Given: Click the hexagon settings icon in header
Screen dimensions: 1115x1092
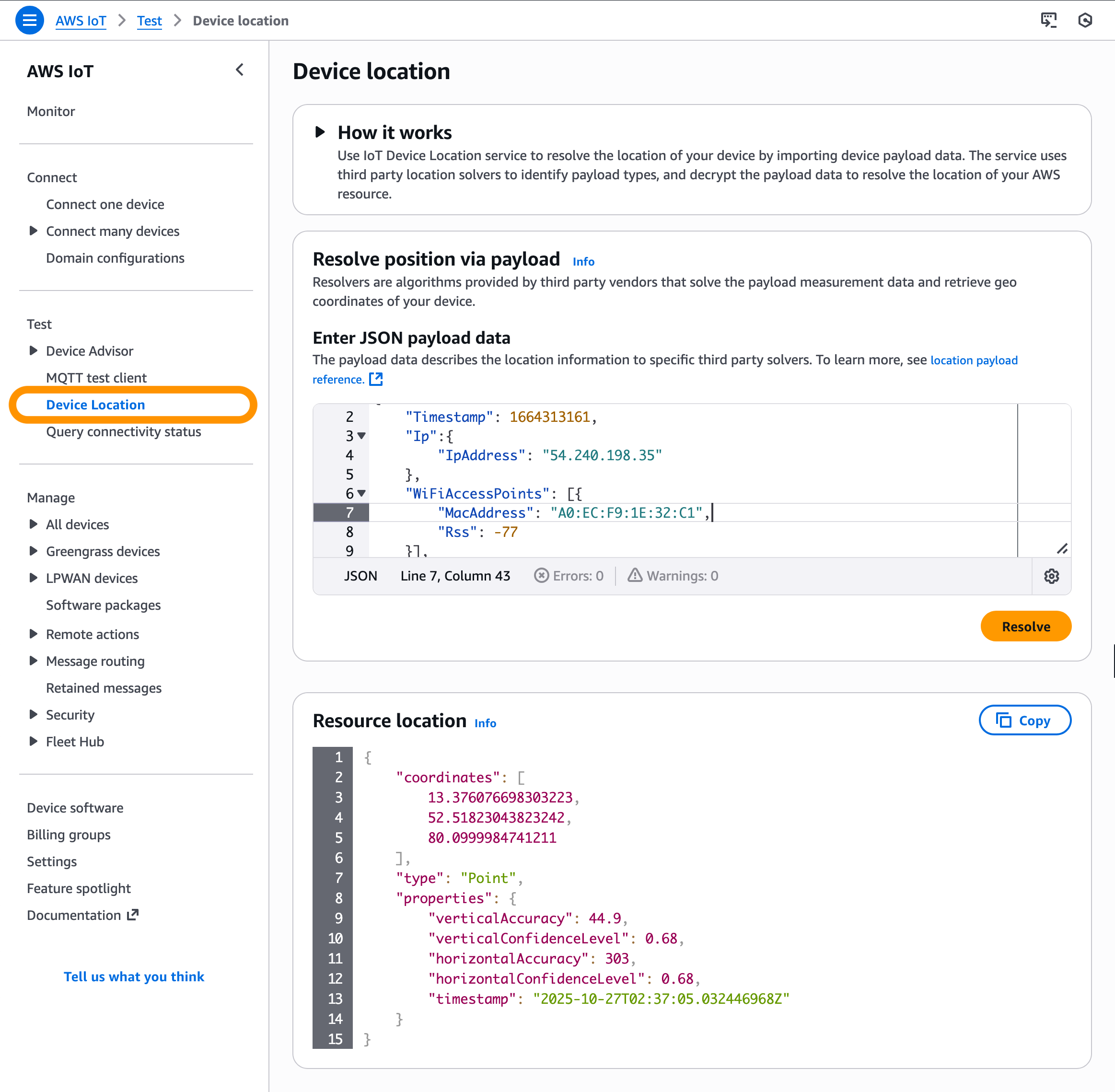Looking at the screenshot, I should [x=1085, y=21].
